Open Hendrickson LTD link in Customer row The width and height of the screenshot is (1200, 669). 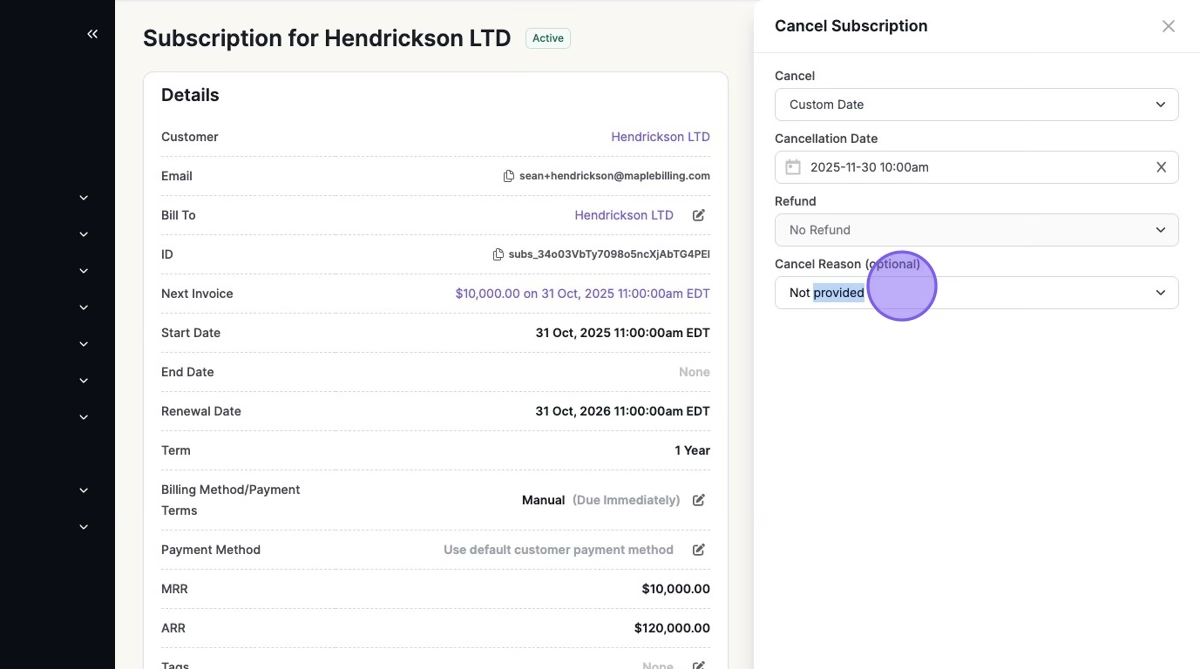pos(660,137)
